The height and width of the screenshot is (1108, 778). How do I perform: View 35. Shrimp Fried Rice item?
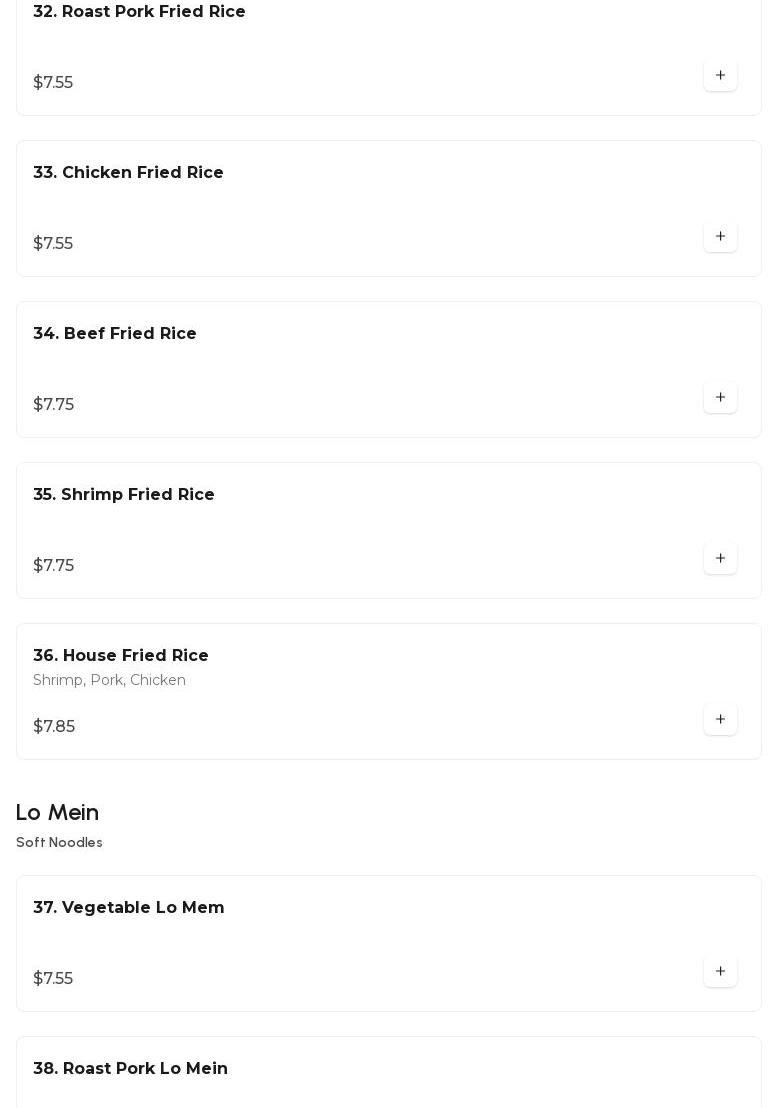tap(124, 495)
